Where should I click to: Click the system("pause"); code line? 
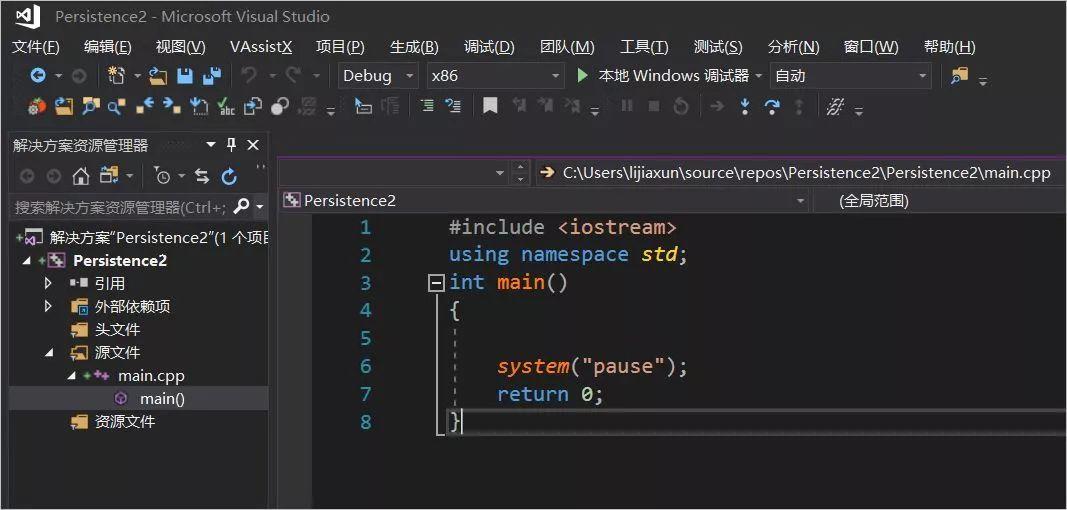(x=593, y=366)
